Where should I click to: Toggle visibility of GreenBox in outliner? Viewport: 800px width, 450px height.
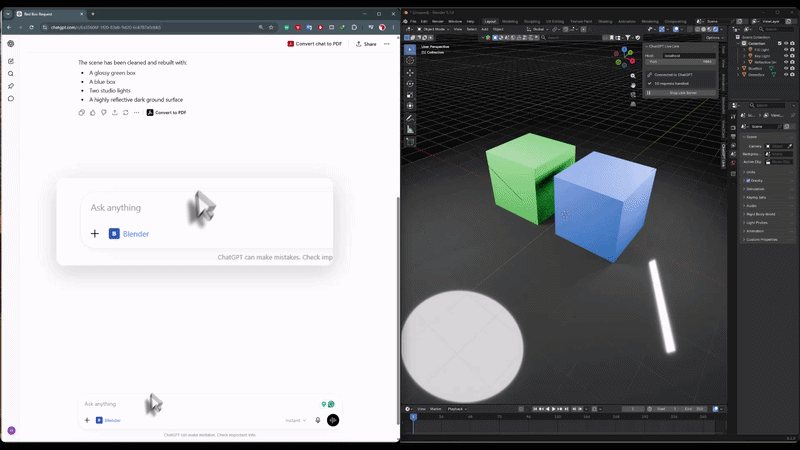click(x=786, y=74)
